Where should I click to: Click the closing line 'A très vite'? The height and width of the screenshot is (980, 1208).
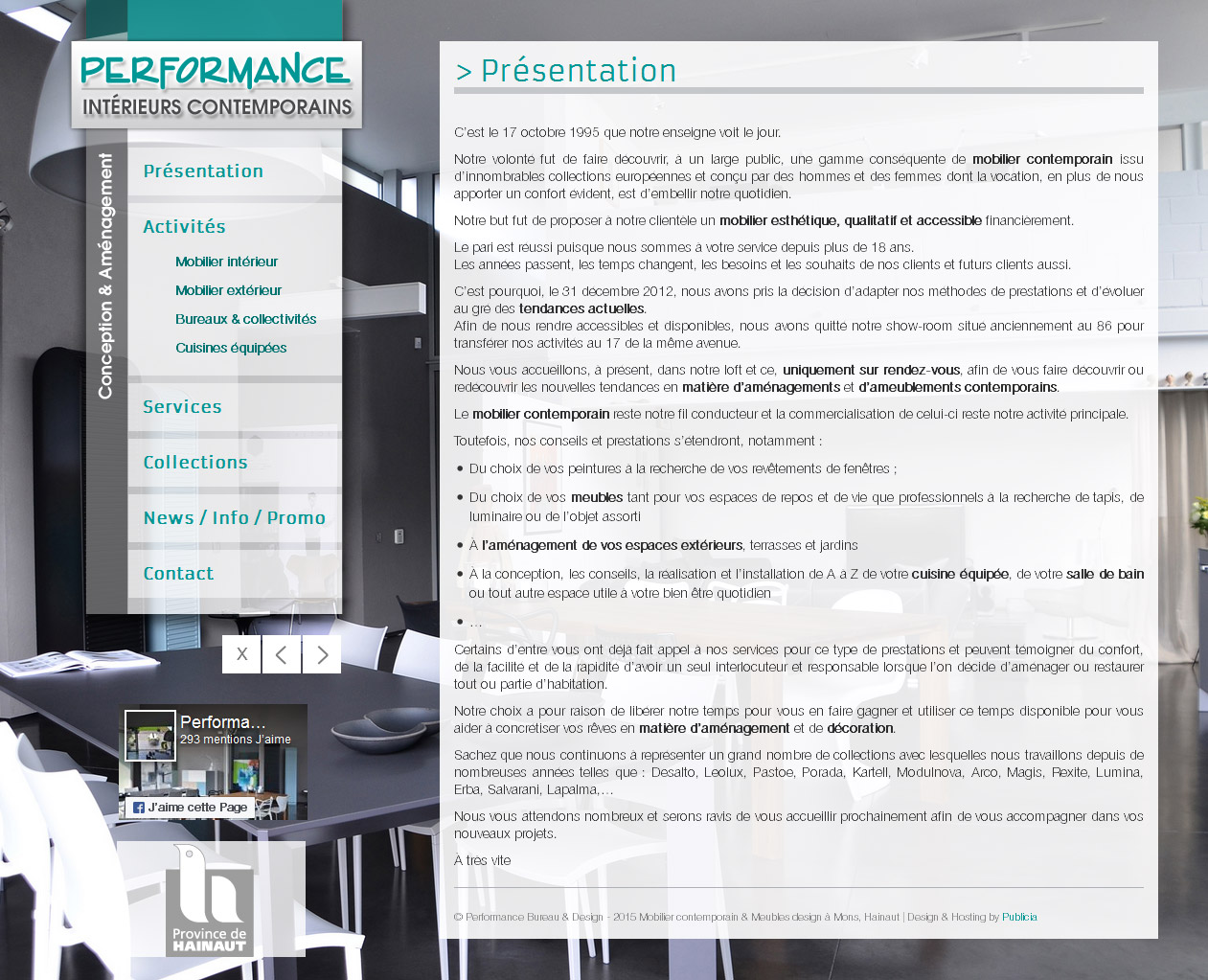pos(483,860)
